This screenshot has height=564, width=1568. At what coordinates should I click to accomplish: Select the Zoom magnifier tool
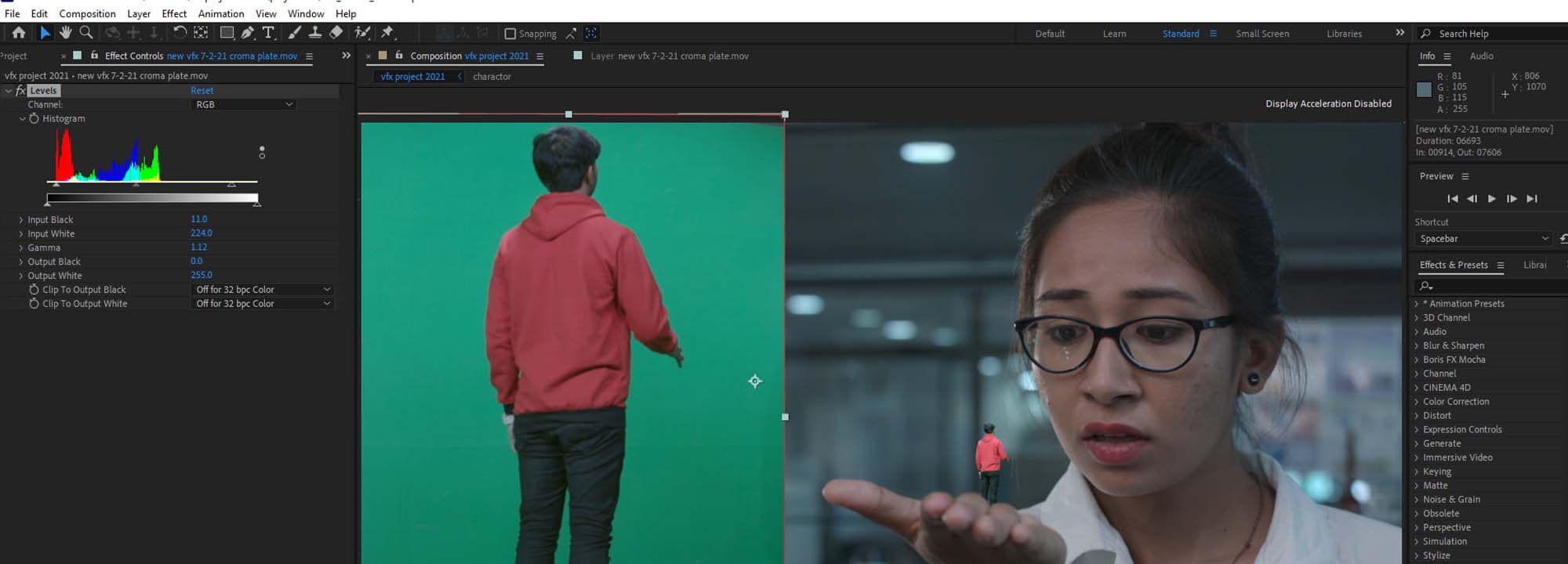pos(86,33)
